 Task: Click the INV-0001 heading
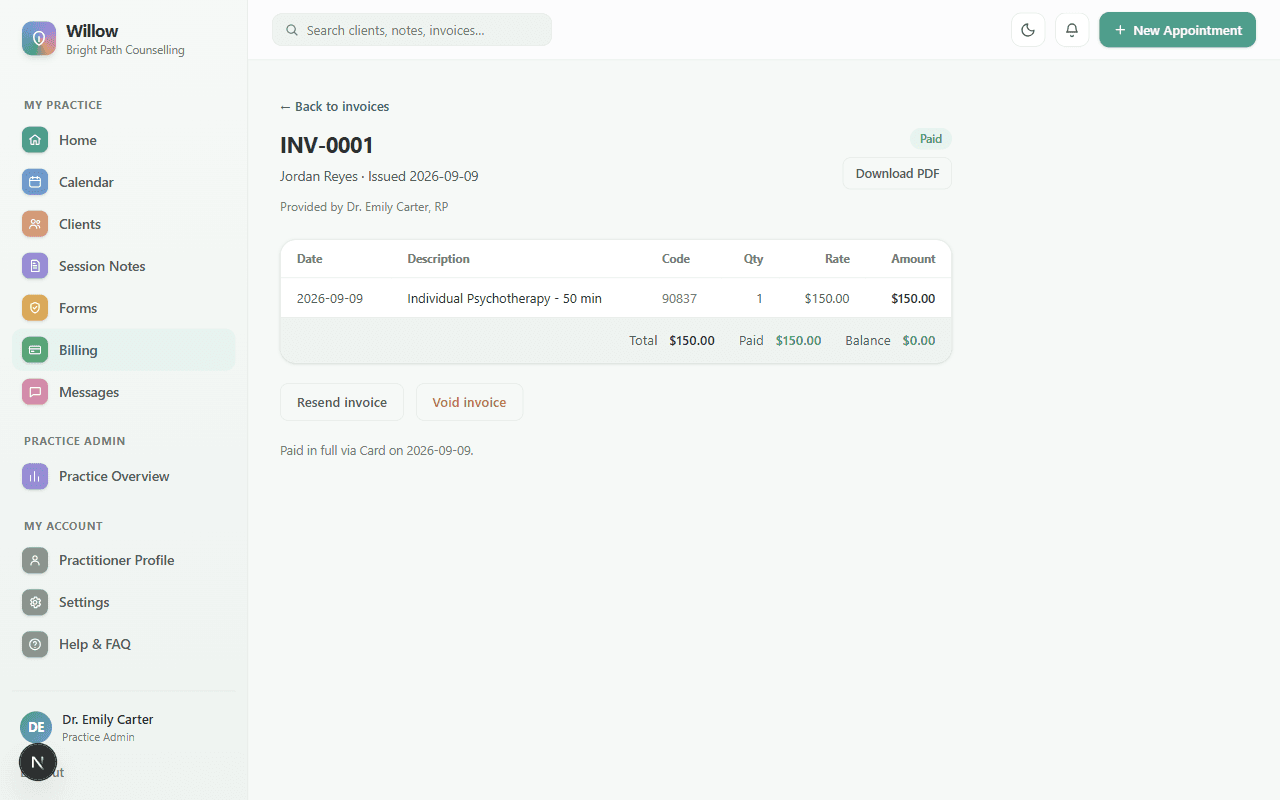(x=327, y=145)
